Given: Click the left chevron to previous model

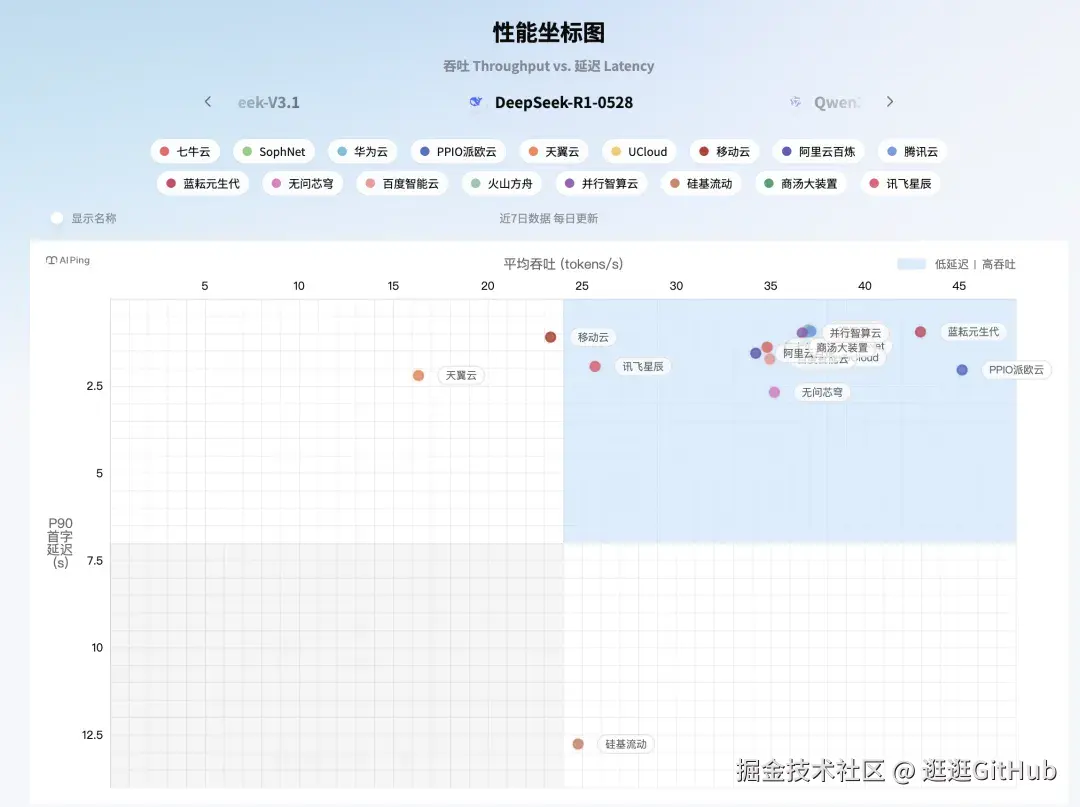Looking at the screenshot, I should point(207,101).
